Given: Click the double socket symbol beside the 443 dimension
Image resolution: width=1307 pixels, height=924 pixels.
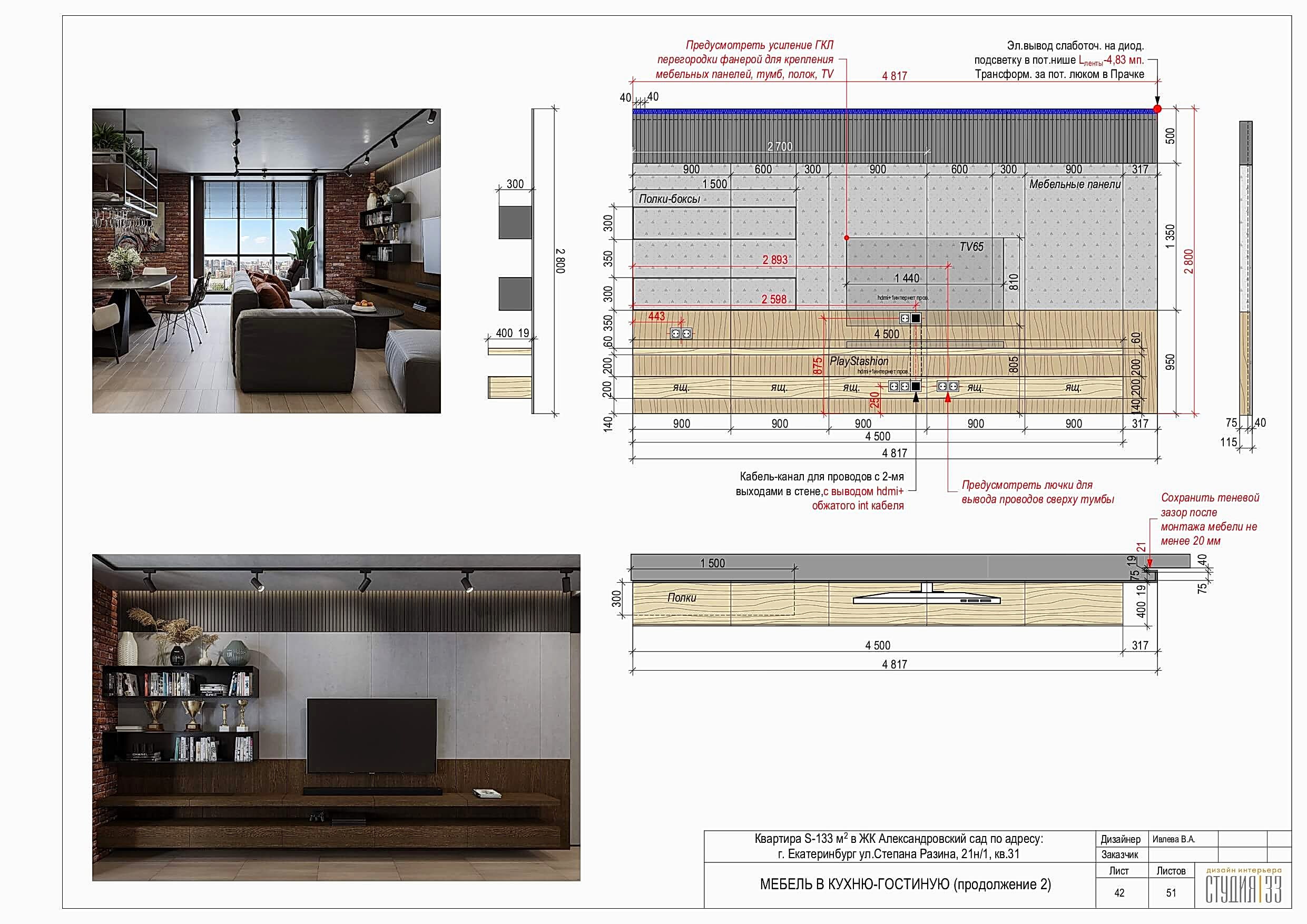Looking at the screenshot, I should tap(681, 333).
